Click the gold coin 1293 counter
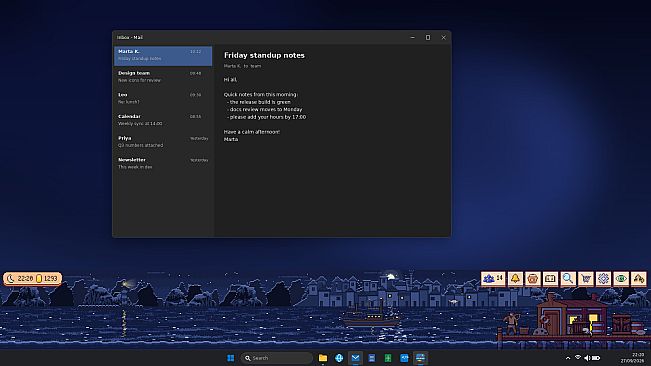651x366 pixels. point(46,278)
